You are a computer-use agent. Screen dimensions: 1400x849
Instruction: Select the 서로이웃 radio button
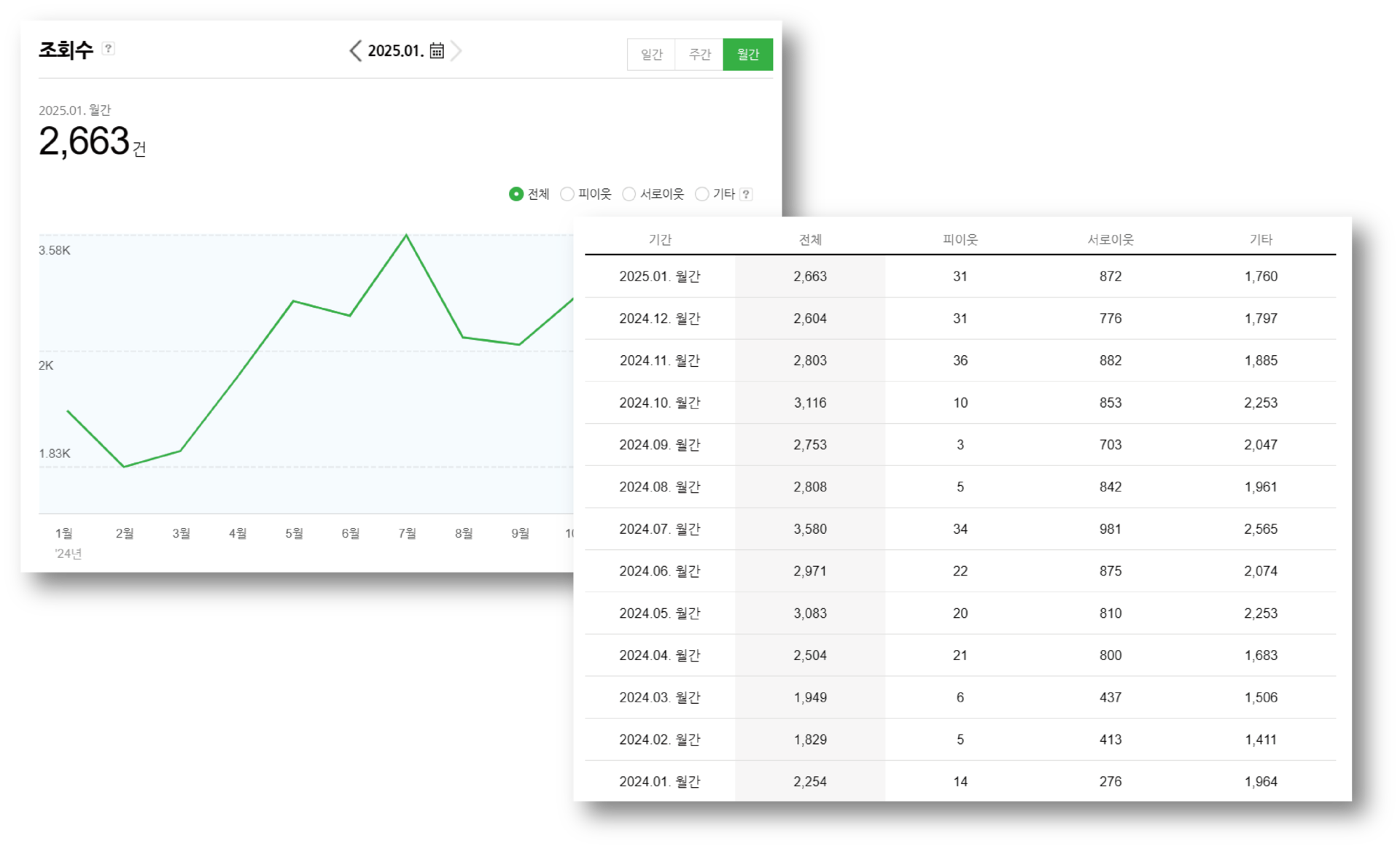(x=629, y=194)
